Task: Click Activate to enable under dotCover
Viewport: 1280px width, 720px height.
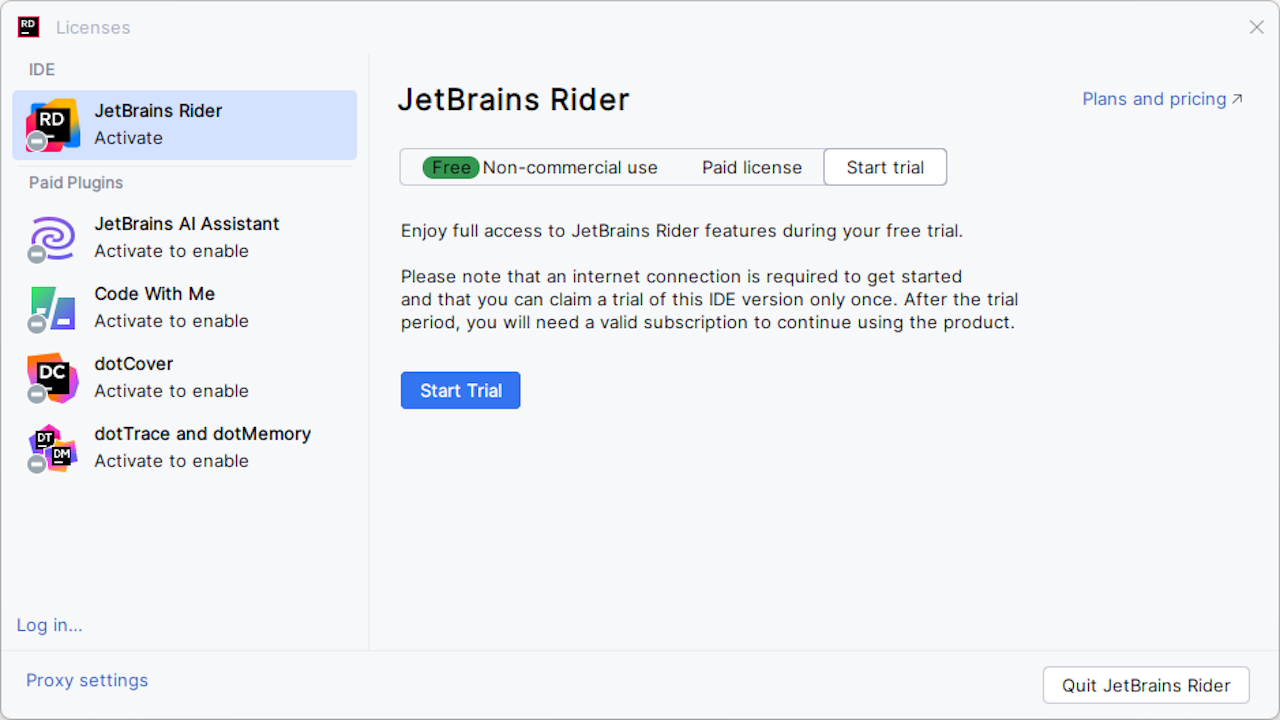Action: 170,391
